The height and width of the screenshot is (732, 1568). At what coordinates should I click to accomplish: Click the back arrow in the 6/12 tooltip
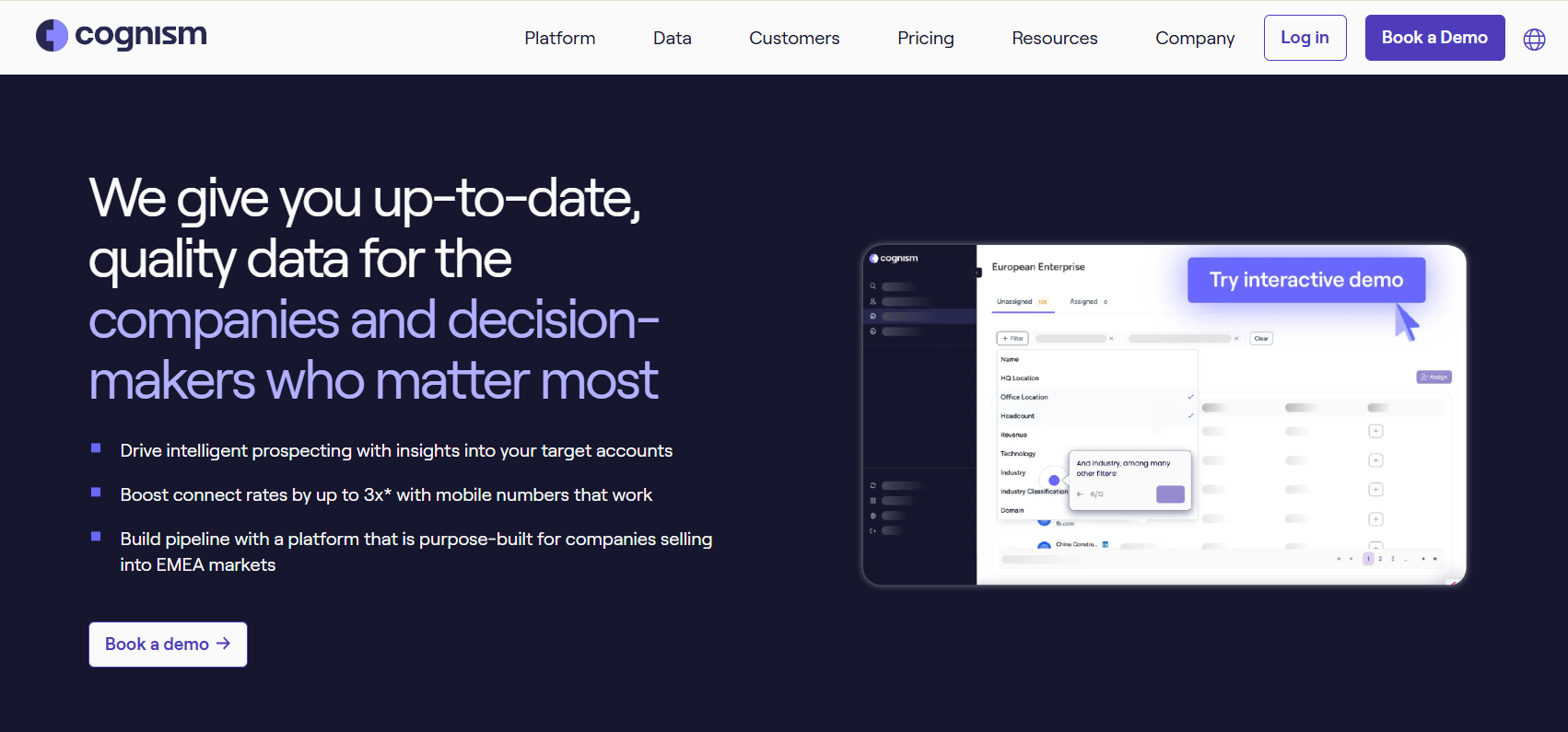1080,494
